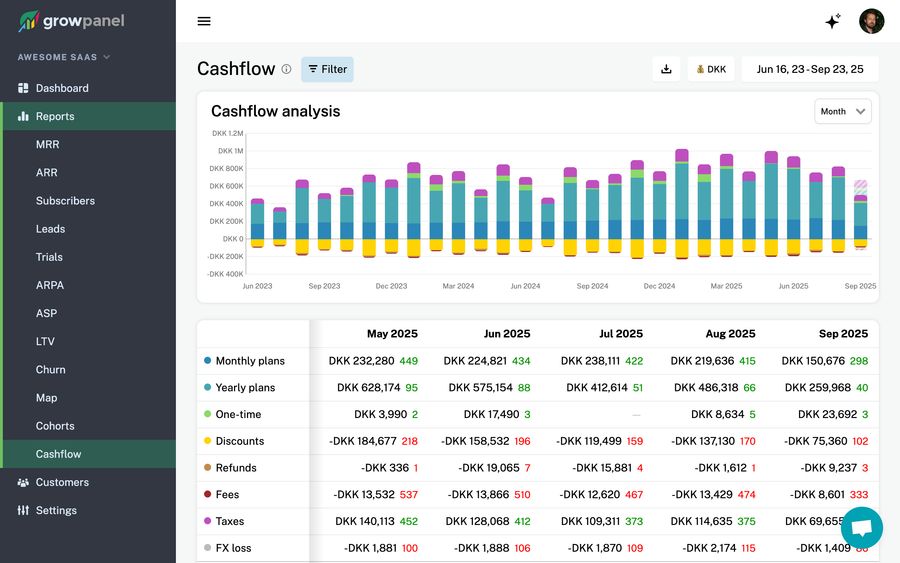Screen dimensions: 900x563
Task: Open the Cohorts report
Action: 56,426
